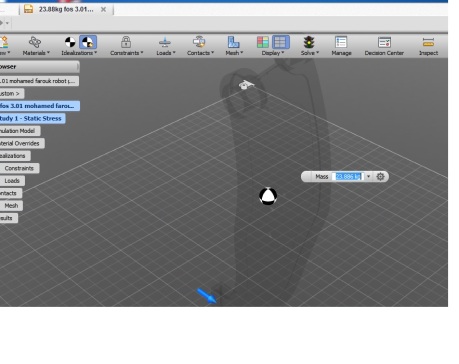459x364 pixels.
Task: Select the Material Overrides browser node
Action: pyautogui.click(x=22, y=143)
